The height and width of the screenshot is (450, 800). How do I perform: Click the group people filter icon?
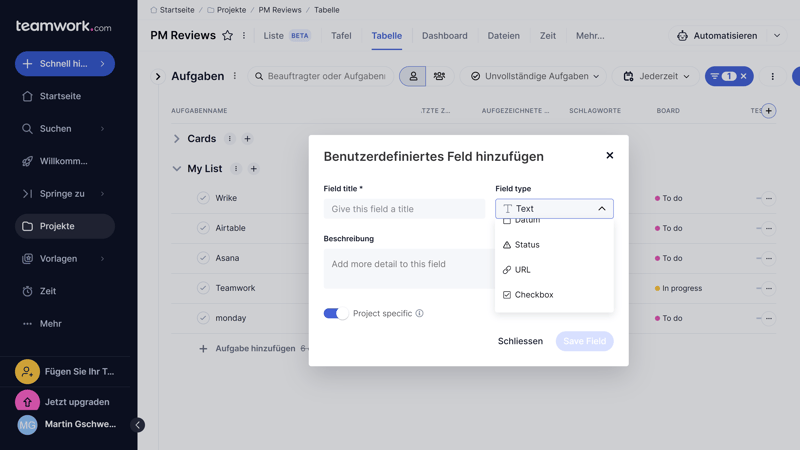439,76
